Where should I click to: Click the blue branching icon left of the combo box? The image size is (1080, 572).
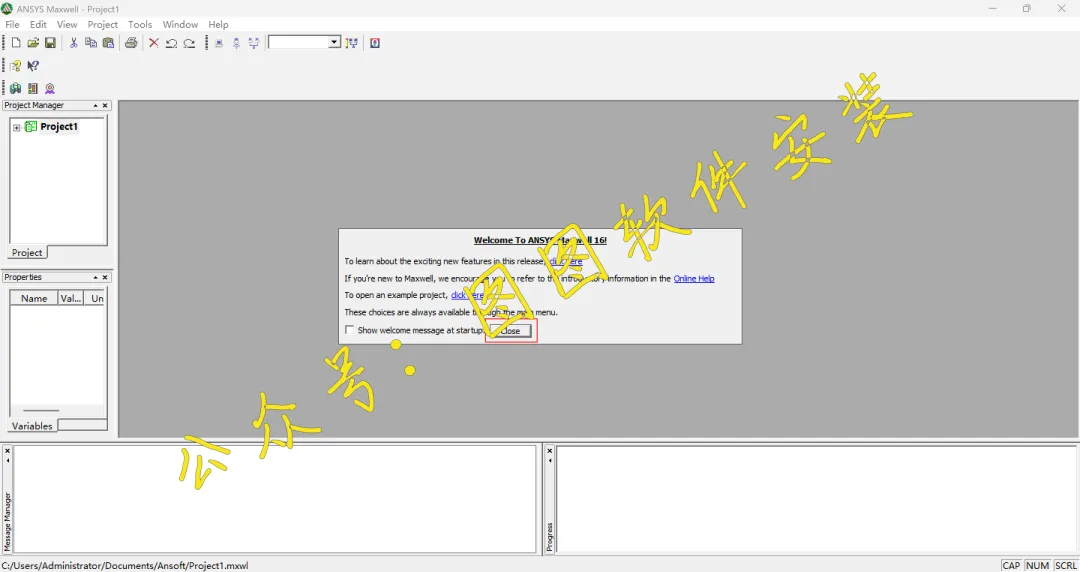254,43
